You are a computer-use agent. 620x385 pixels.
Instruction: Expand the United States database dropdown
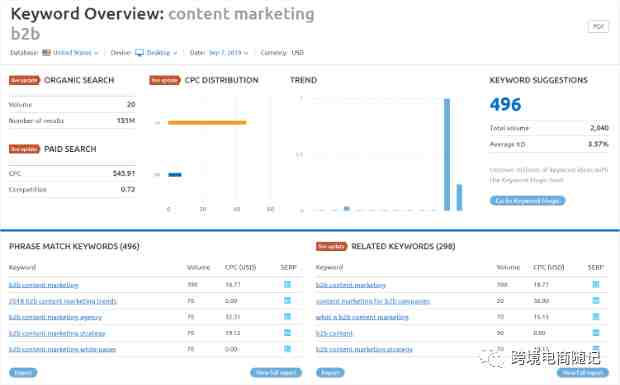point(71,53)
